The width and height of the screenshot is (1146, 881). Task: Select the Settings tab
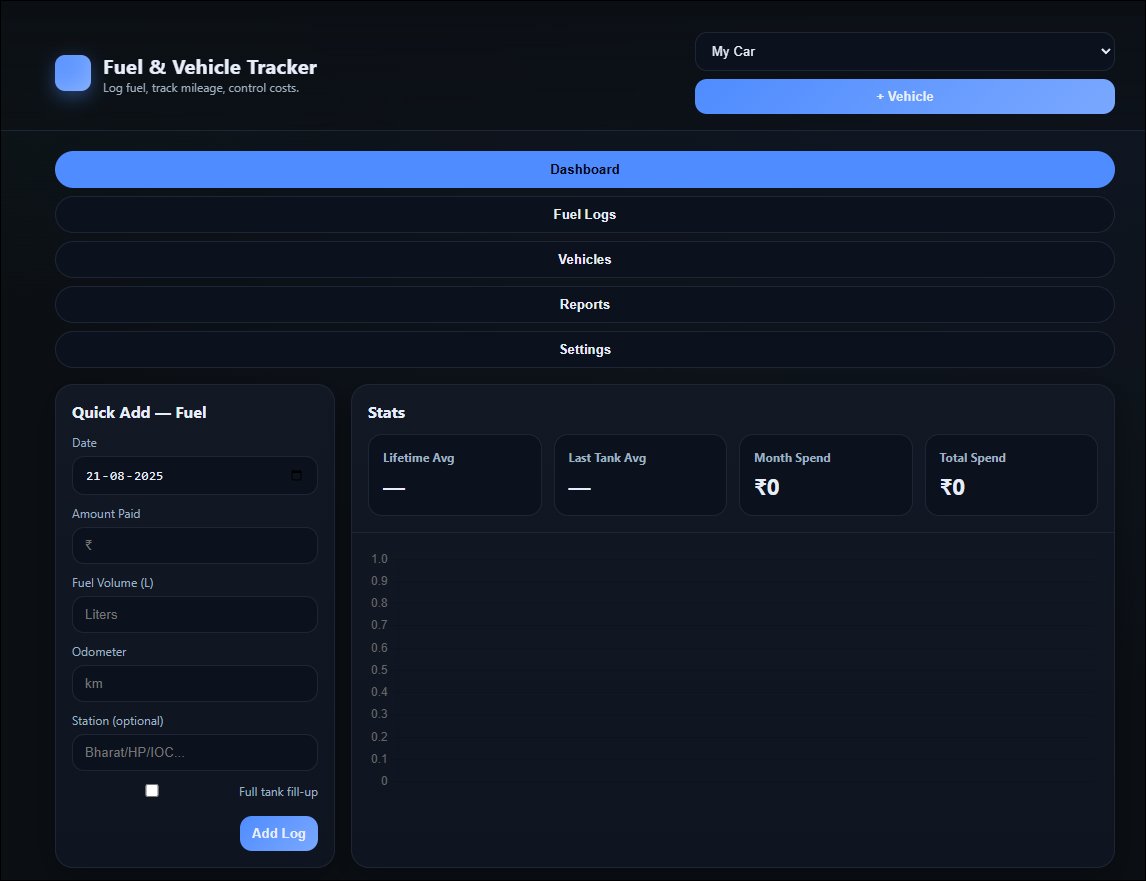(x=585, y=349)
